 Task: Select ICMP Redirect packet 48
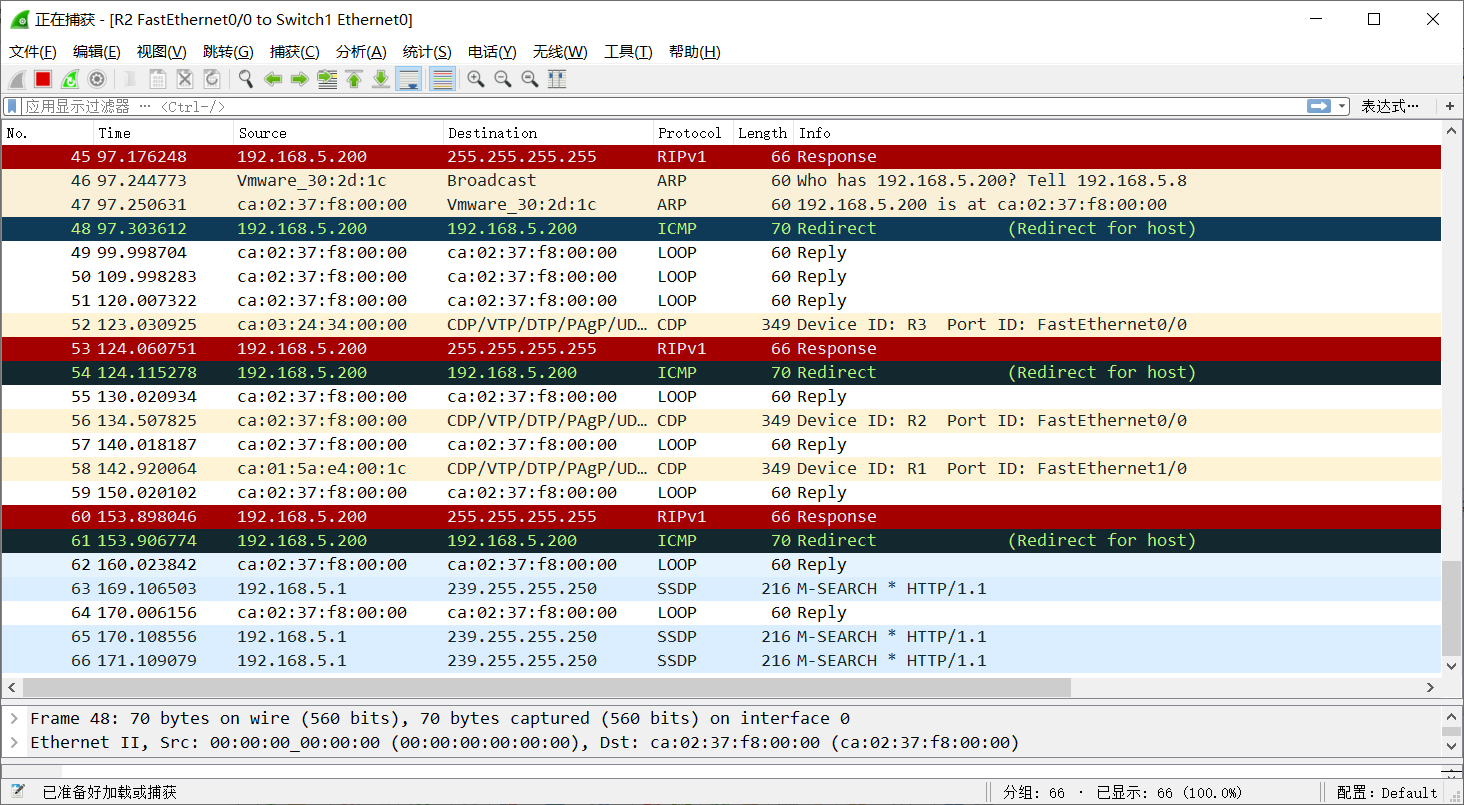coord(721,229)
